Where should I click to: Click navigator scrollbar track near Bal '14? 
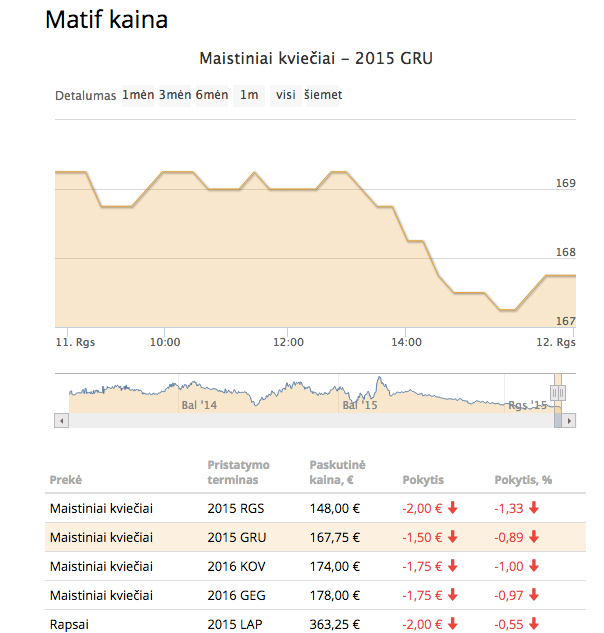[x=199, y=421]
